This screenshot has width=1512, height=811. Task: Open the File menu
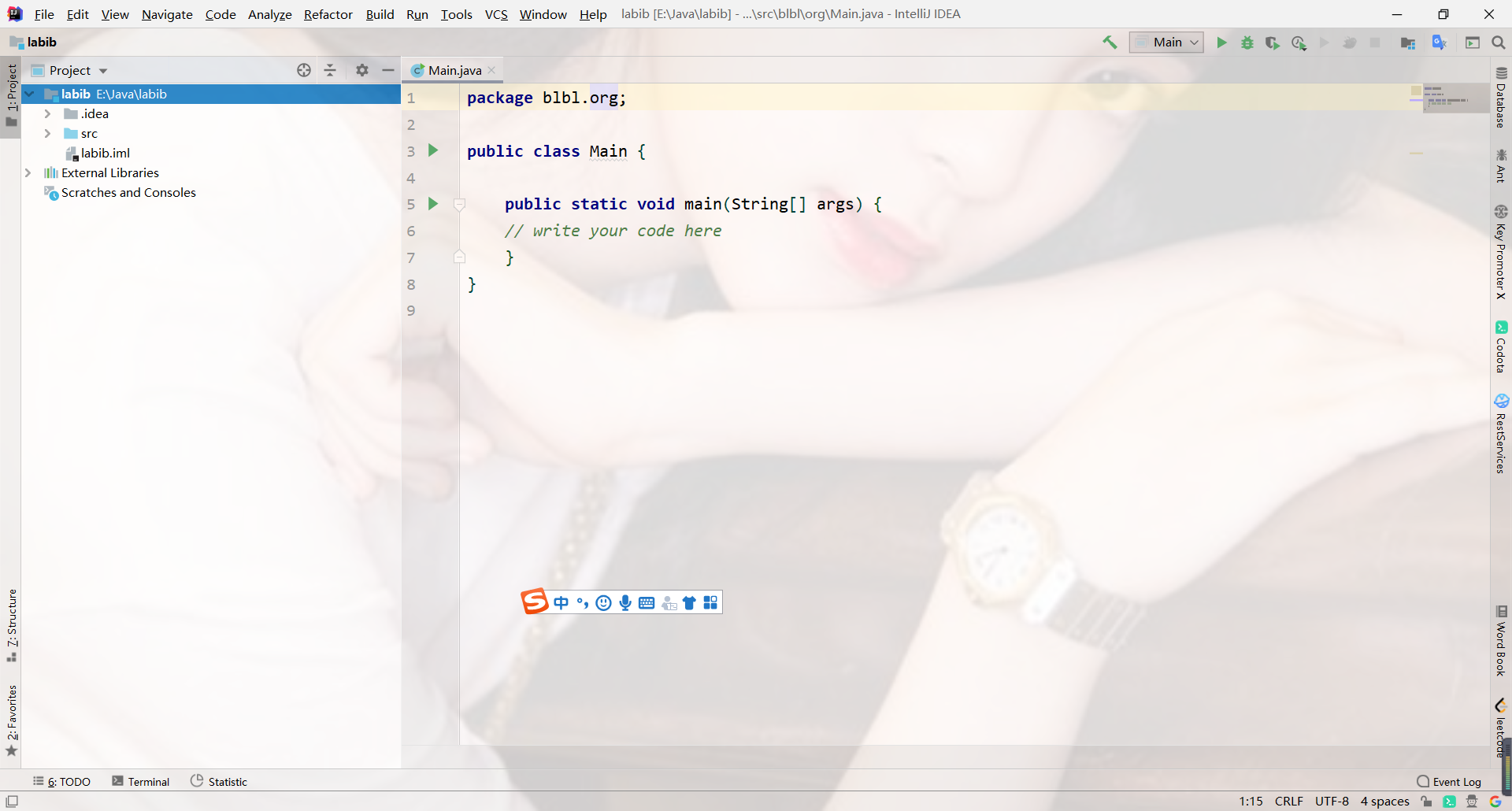(44, 14)
